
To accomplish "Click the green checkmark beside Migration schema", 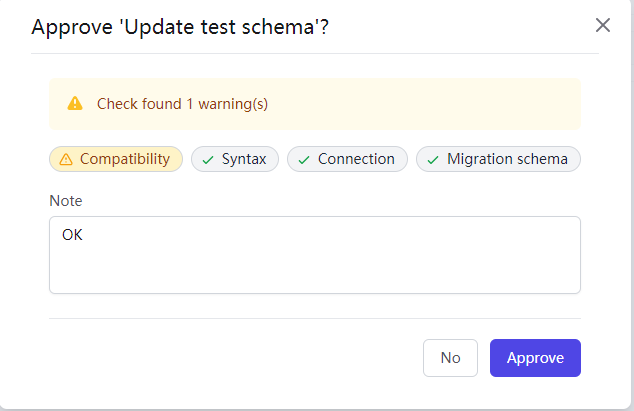I will (433, 160).
